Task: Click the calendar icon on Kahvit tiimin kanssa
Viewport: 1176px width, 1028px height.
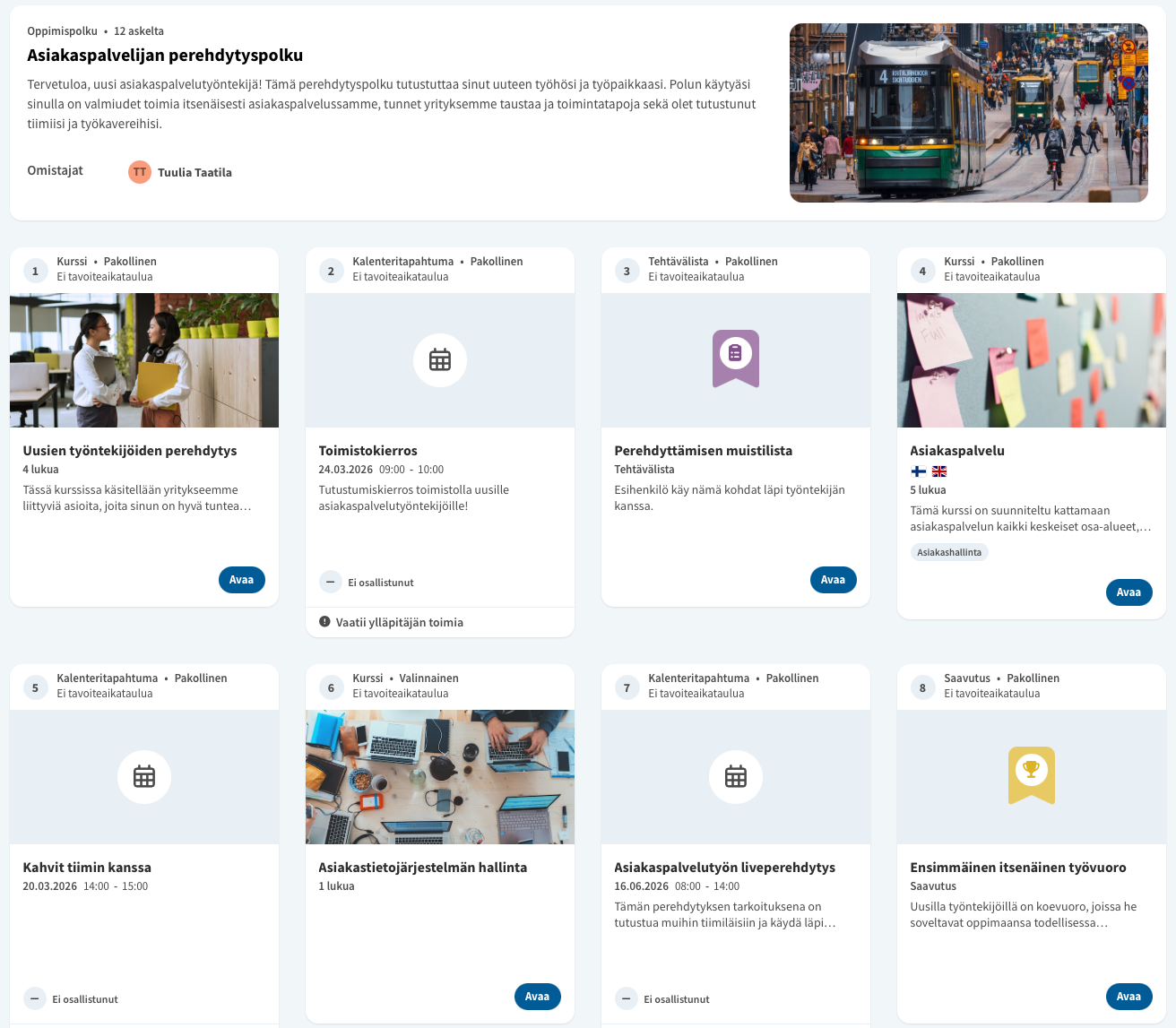Action: 144,777
